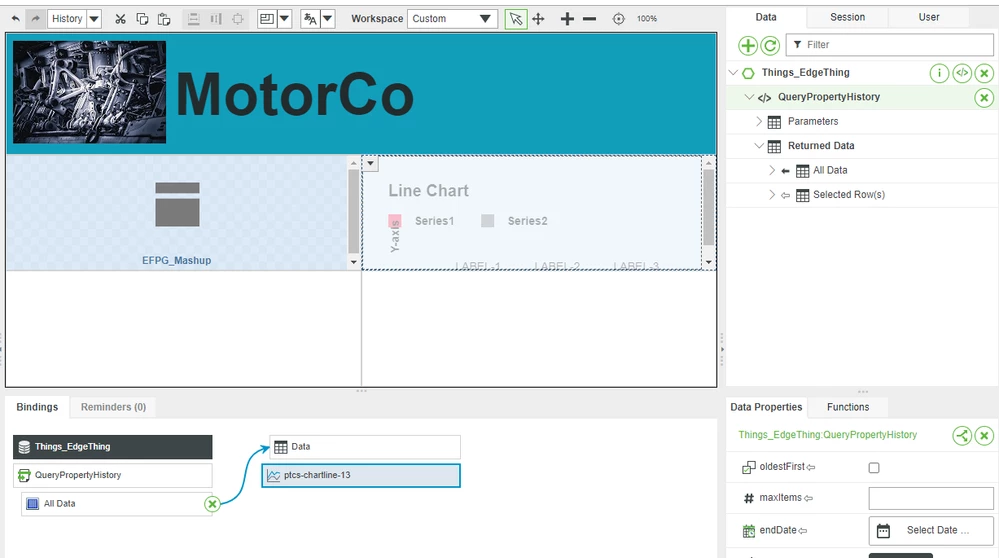Click the copy icon in the toolbar
999x558 pixels.
click(142, 18)
